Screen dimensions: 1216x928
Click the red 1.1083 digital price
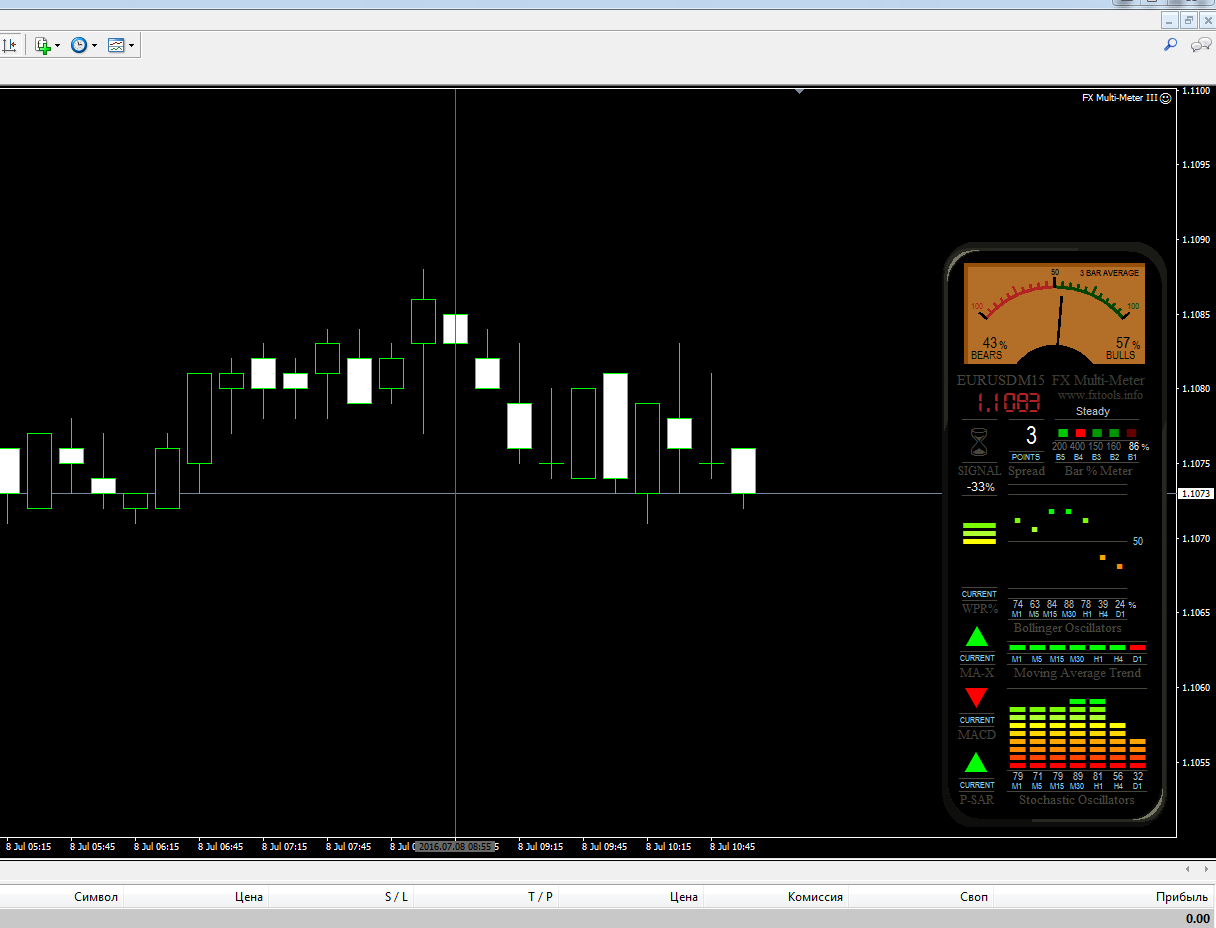pyautogui.click(x=1008, y=404)
